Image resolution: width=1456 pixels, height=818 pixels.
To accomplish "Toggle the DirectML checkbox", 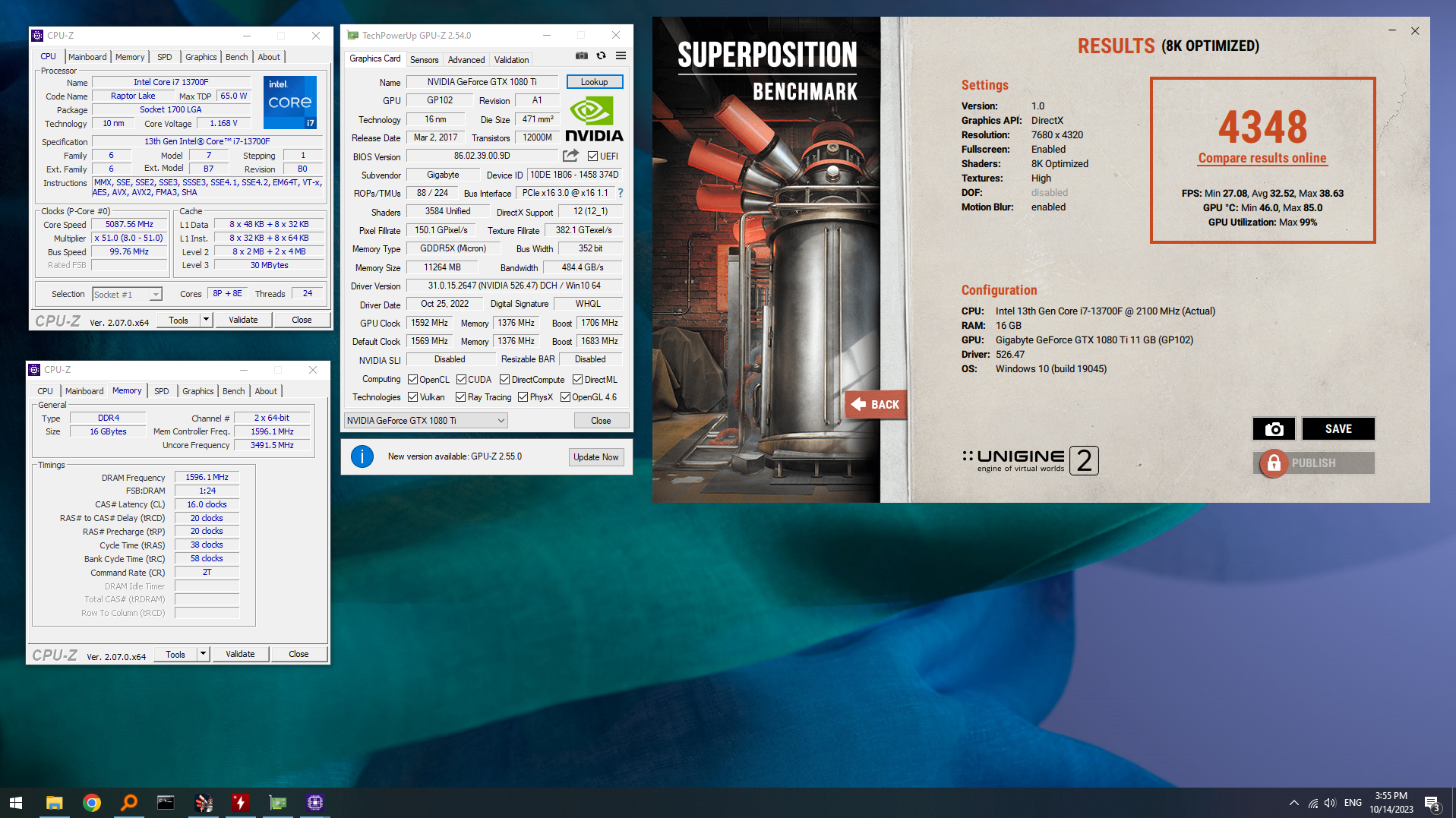I will coord(577,380).
